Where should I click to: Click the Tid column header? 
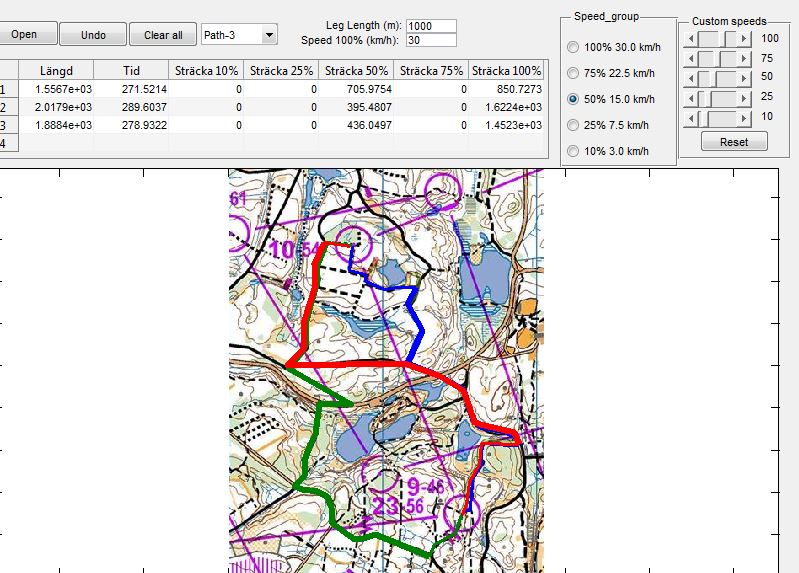point(131,70)
